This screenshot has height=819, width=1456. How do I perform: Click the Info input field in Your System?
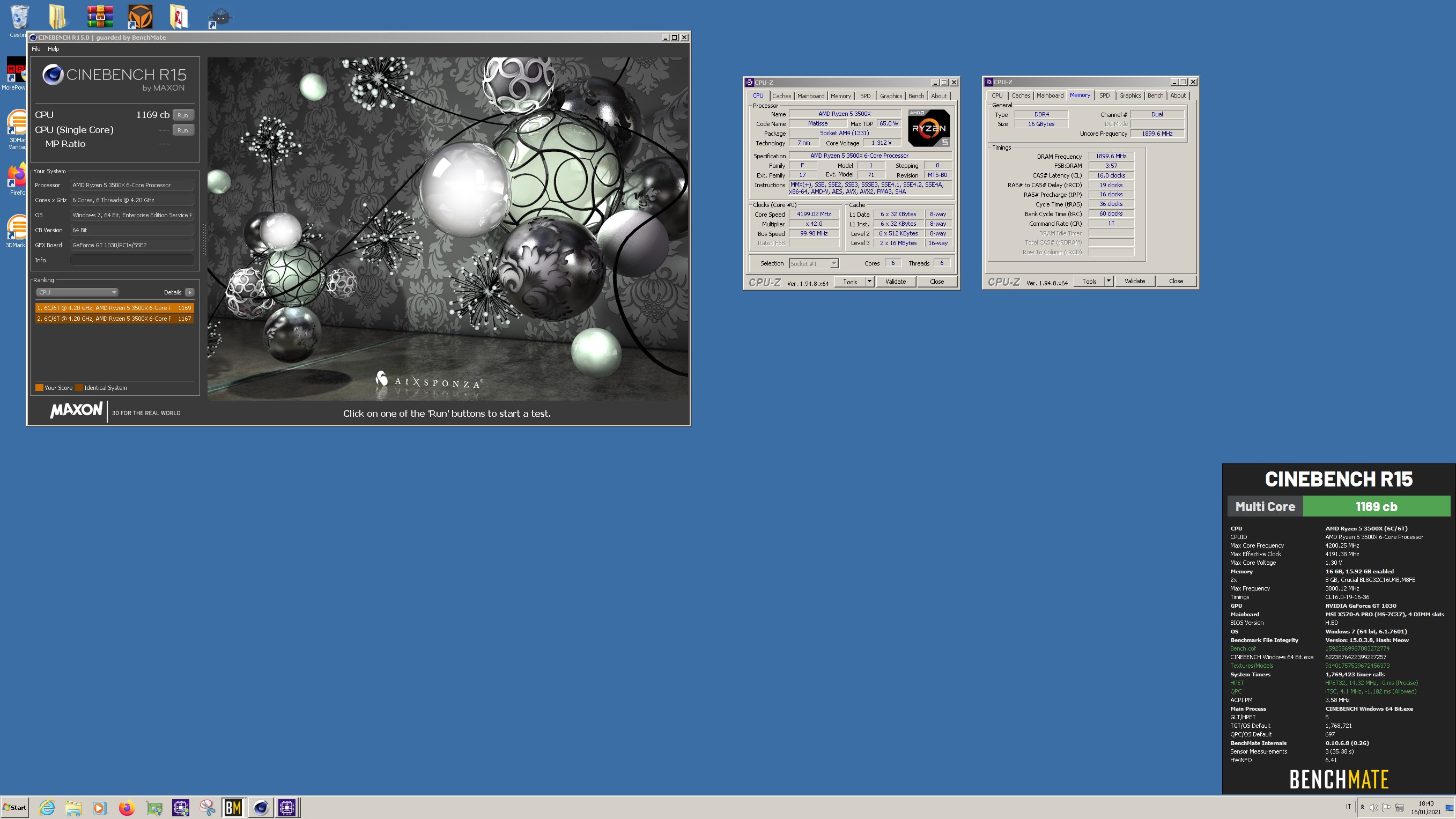(132, 260)
